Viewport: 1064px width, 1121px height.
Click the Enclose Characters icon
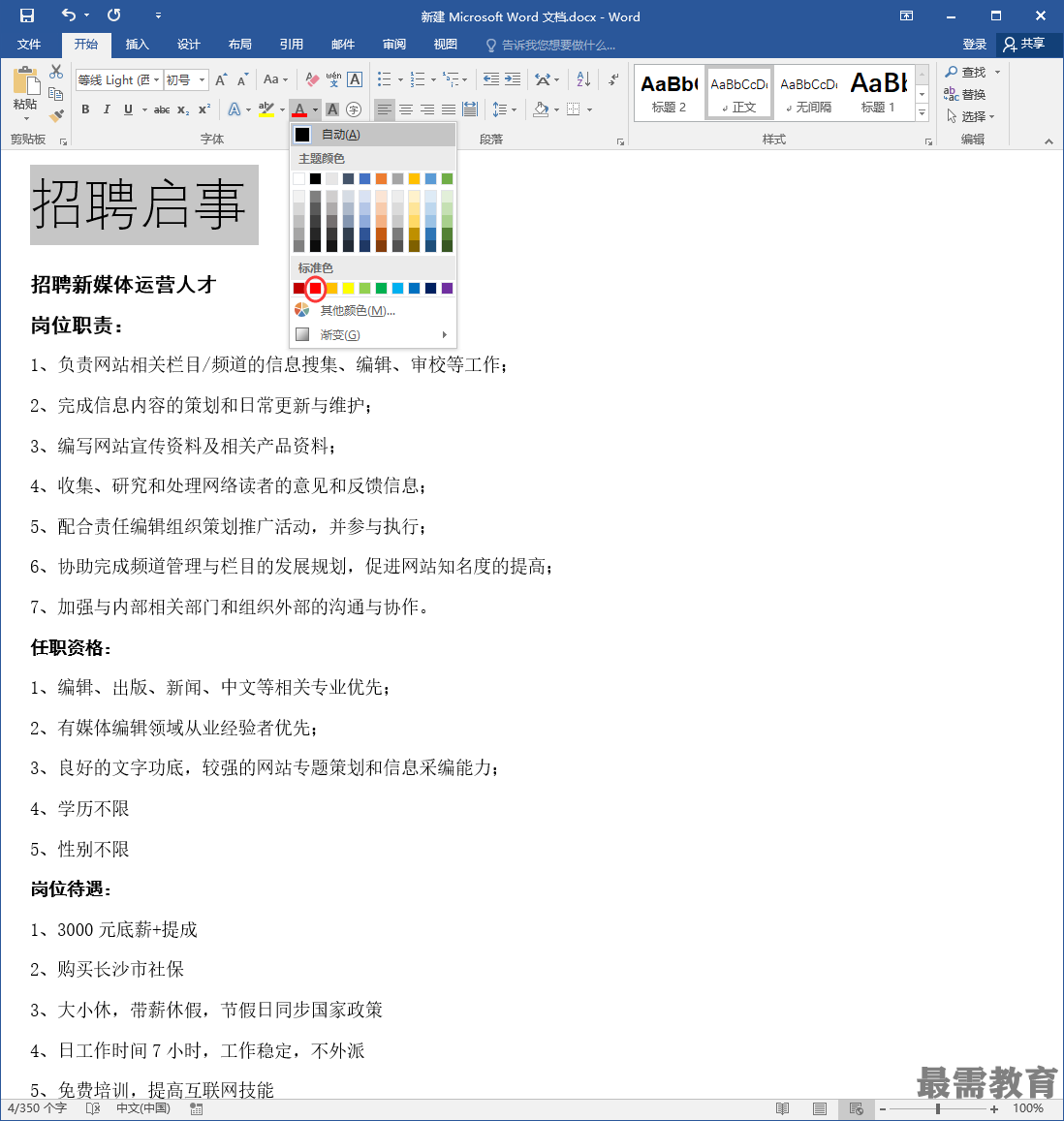click(354, 109)
